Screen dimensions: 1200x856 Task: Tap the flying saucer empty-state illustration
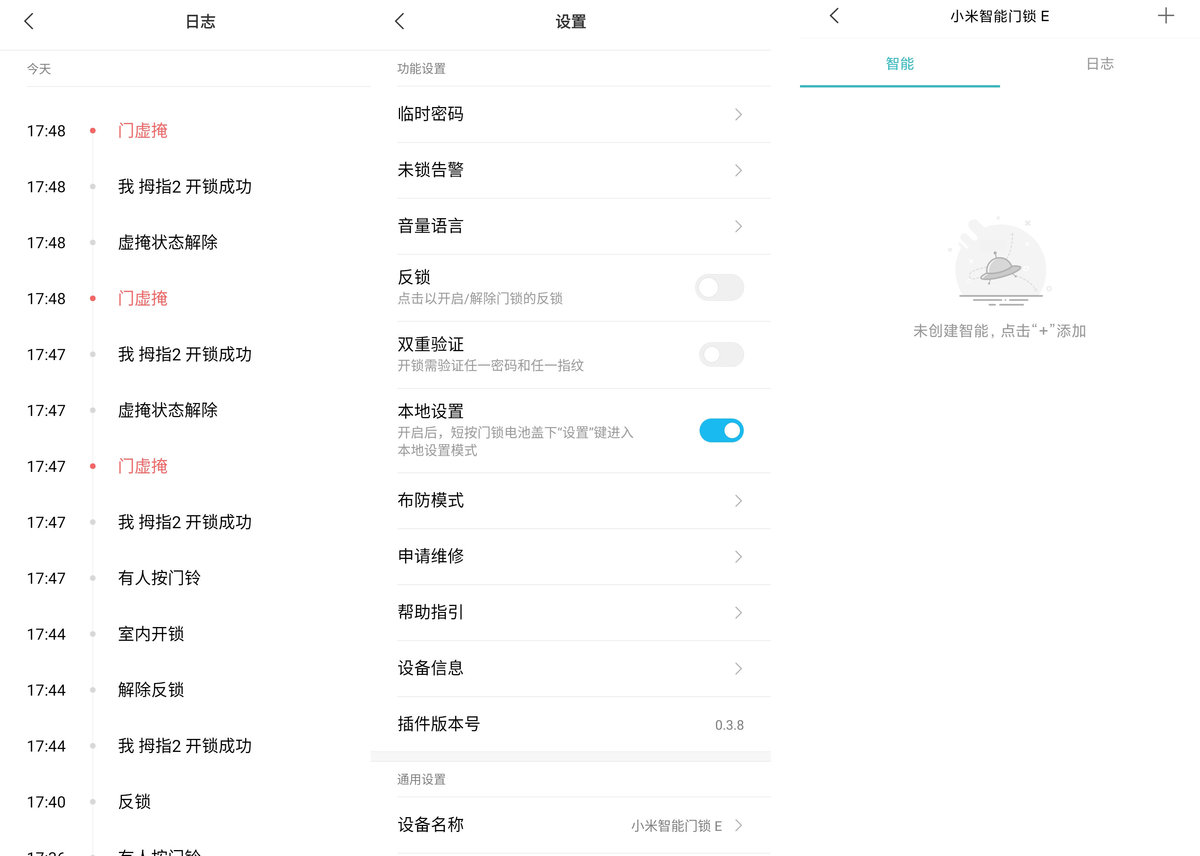click(x=1000, y=261)
